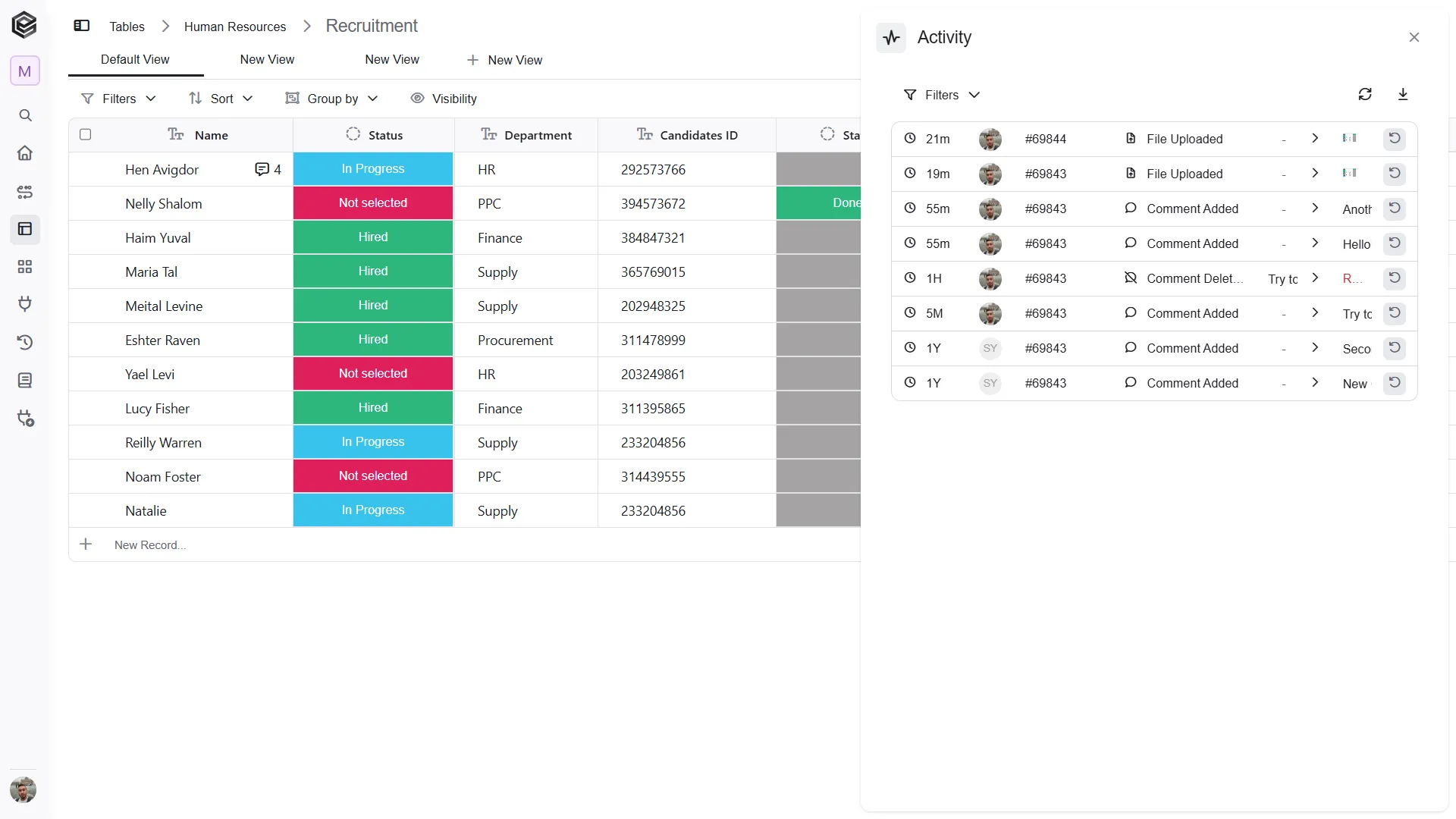The height and width of the screenshot is (819, 1456).
Task: Select the Reilly Warren name cell
Action: click(180, 442)
